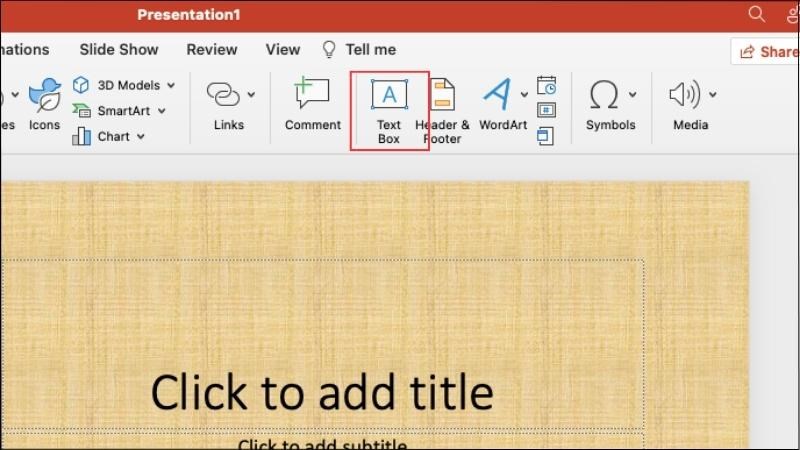
Task: Open the Review tab
Action: 212,49
